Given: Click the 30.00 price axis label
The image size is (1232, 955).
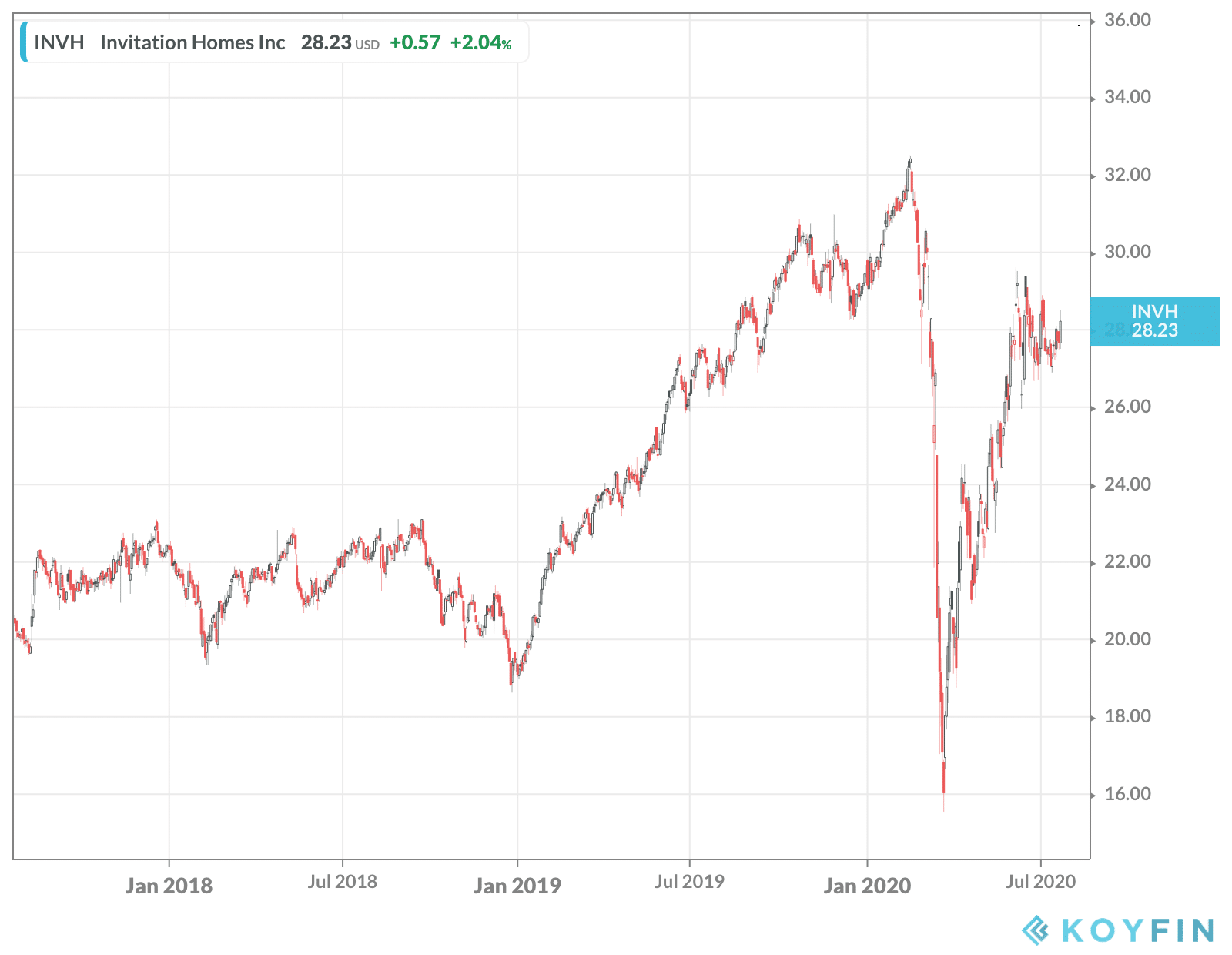Looking at the screenshot, I should tap(1127, 253).
